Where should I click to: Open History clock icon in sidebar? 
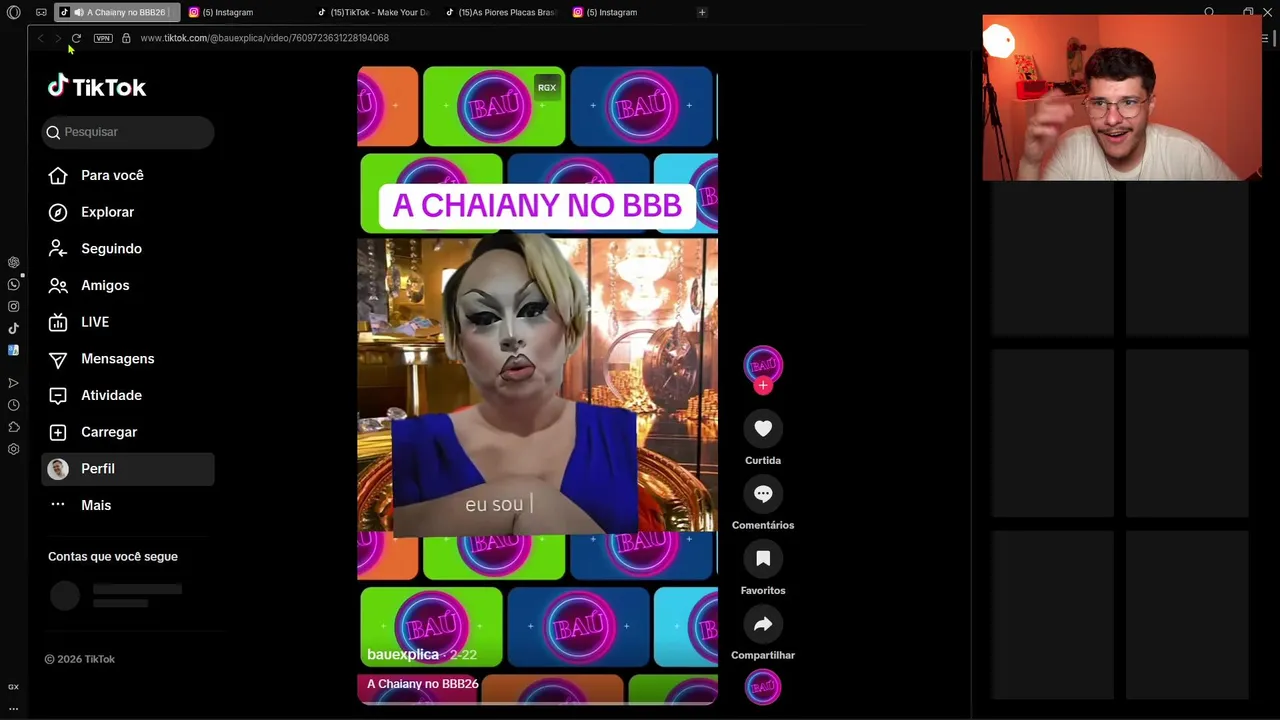pos(13,405)
